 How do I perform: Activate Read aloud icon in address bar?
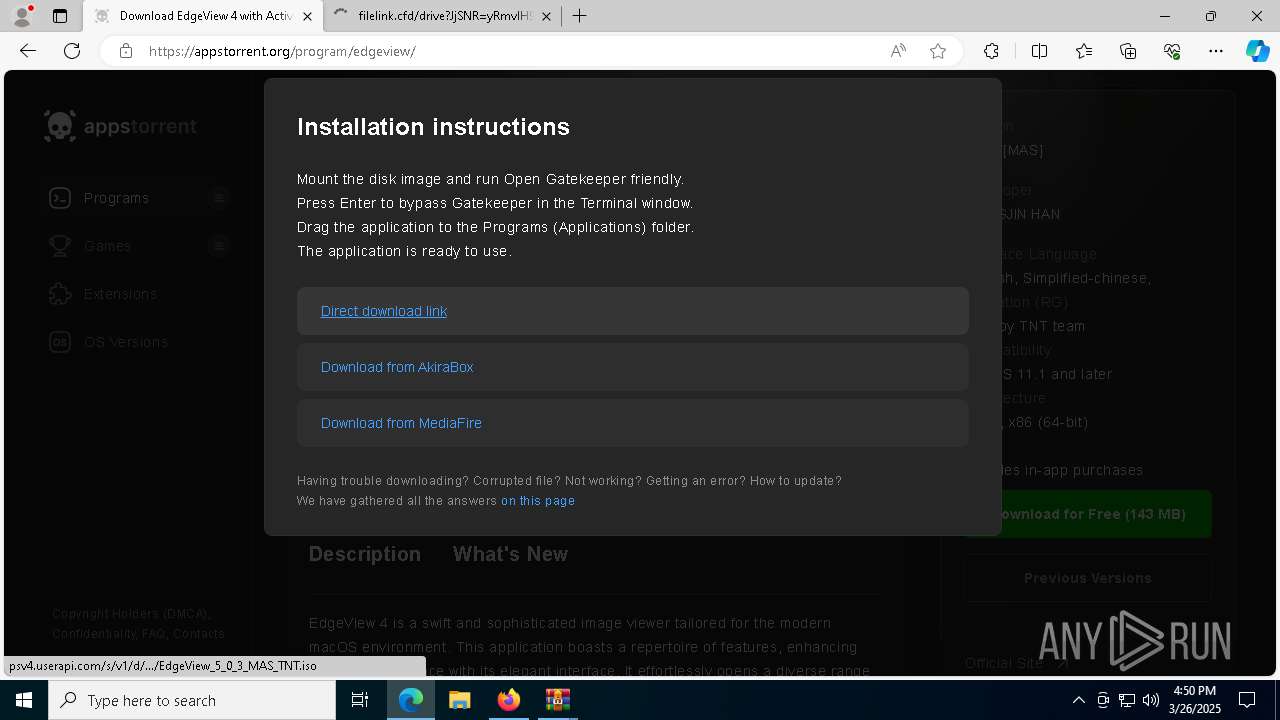point(898,51)
